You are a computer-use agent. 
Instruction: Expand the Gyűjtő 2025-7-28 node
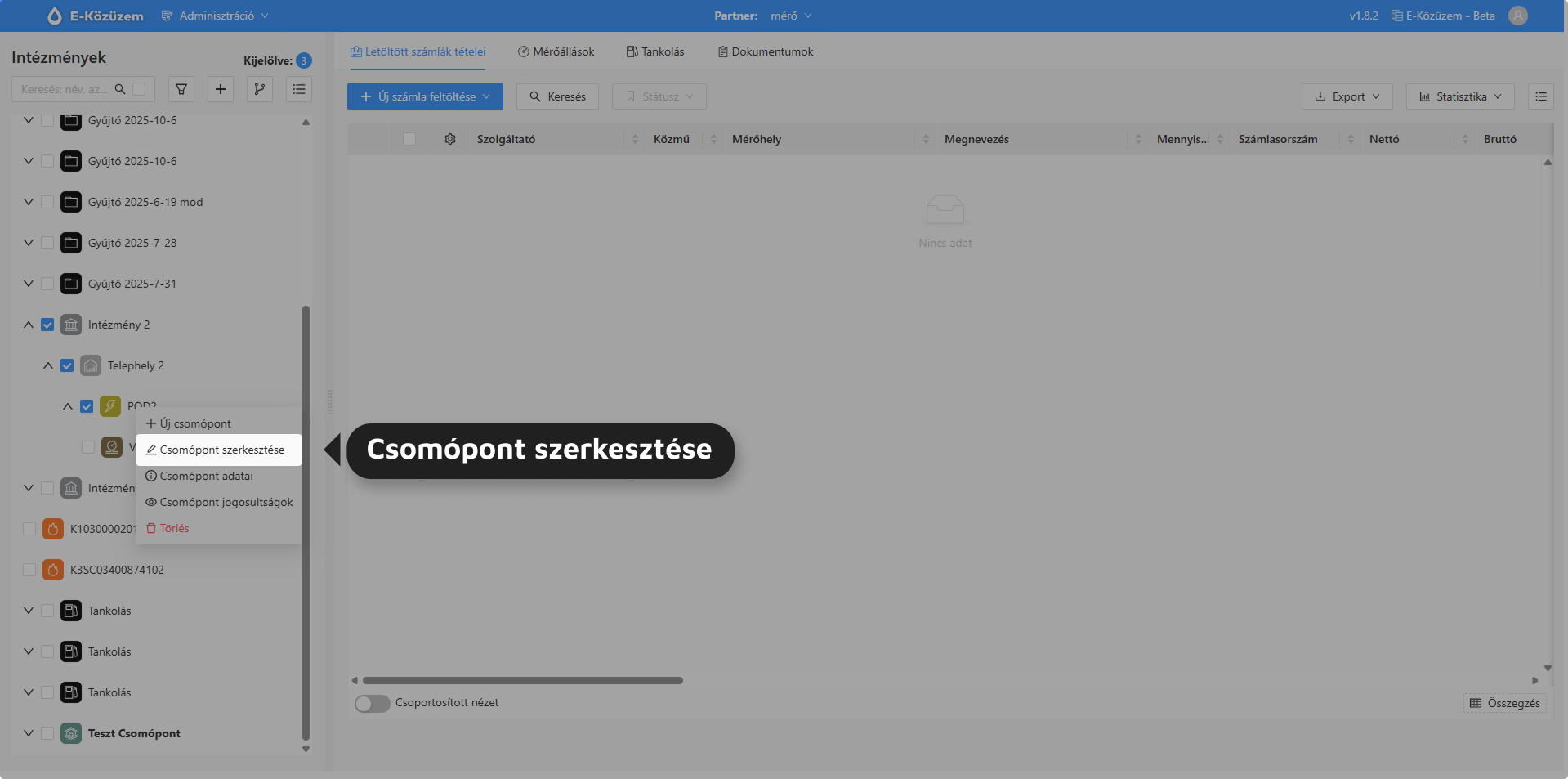coord(27,243)
